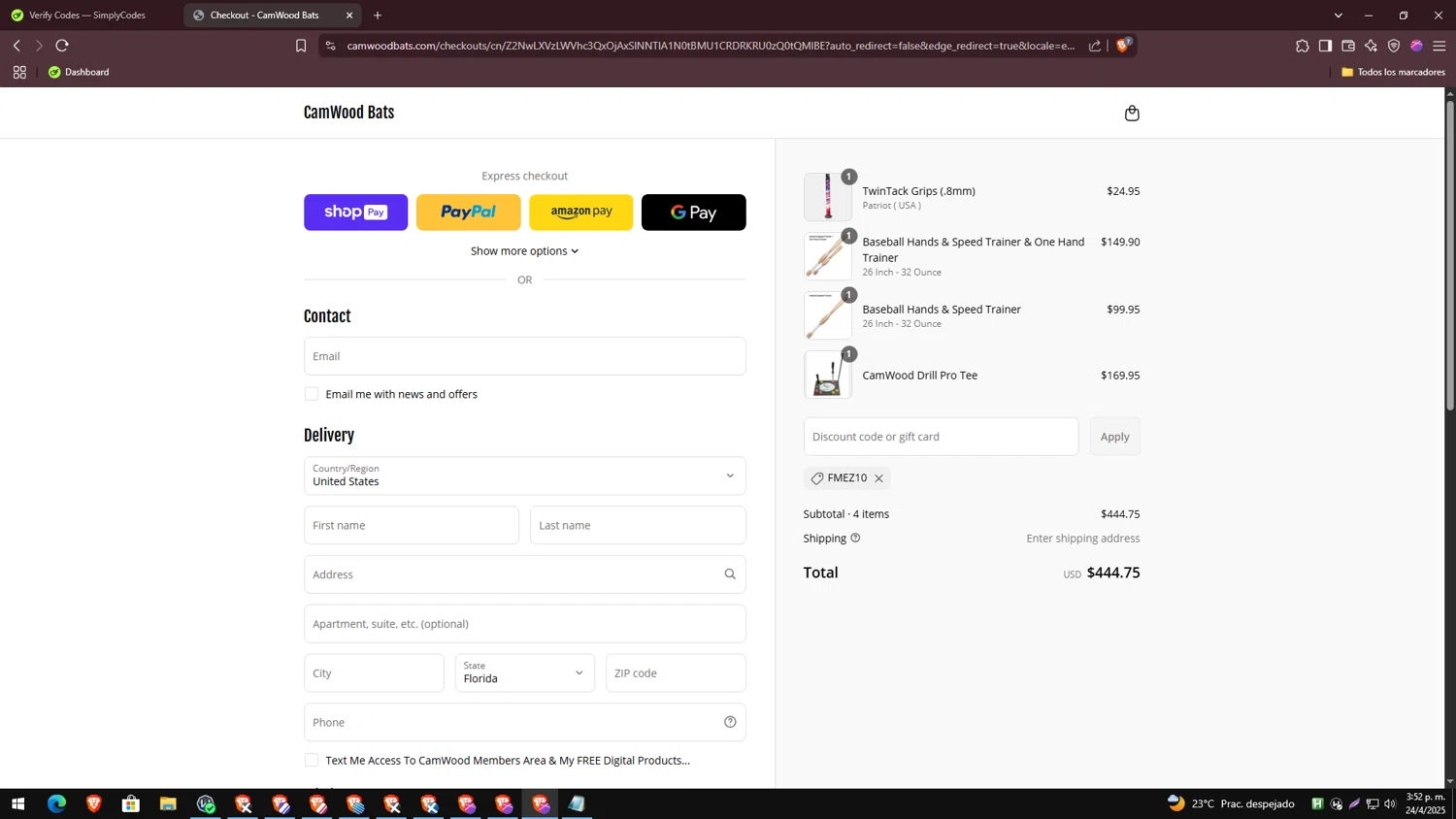
Task: Click the Discount code or gift card field
Action: pyautogui.click(x=941, y=437)
